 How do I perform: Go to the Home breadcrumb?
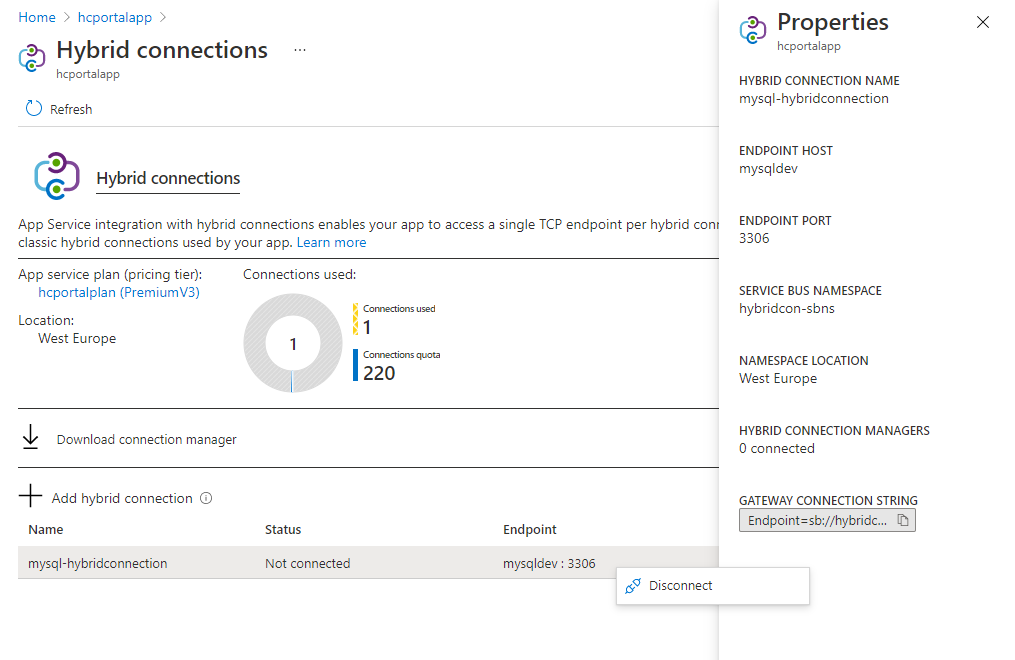pos(37,17)
